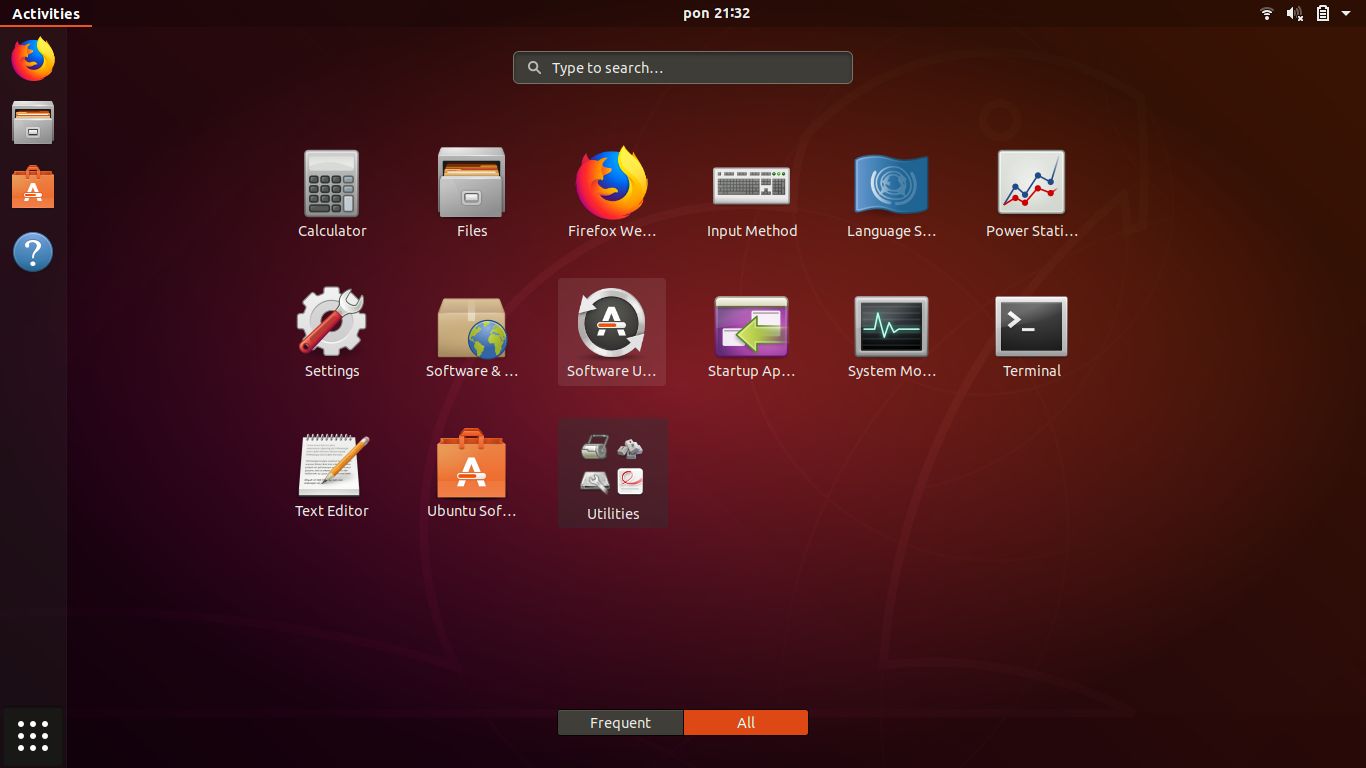Click Firefox icon in the dock
This screenshot has height=768, width=1366.
click(x=33, y=59)
